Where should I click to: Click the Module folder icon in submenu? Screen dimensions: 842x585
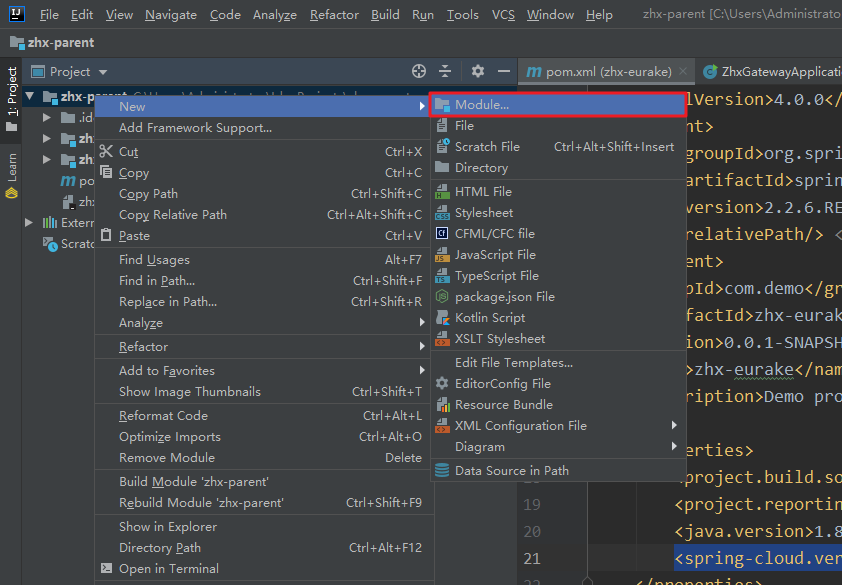[x=442, y=105]
